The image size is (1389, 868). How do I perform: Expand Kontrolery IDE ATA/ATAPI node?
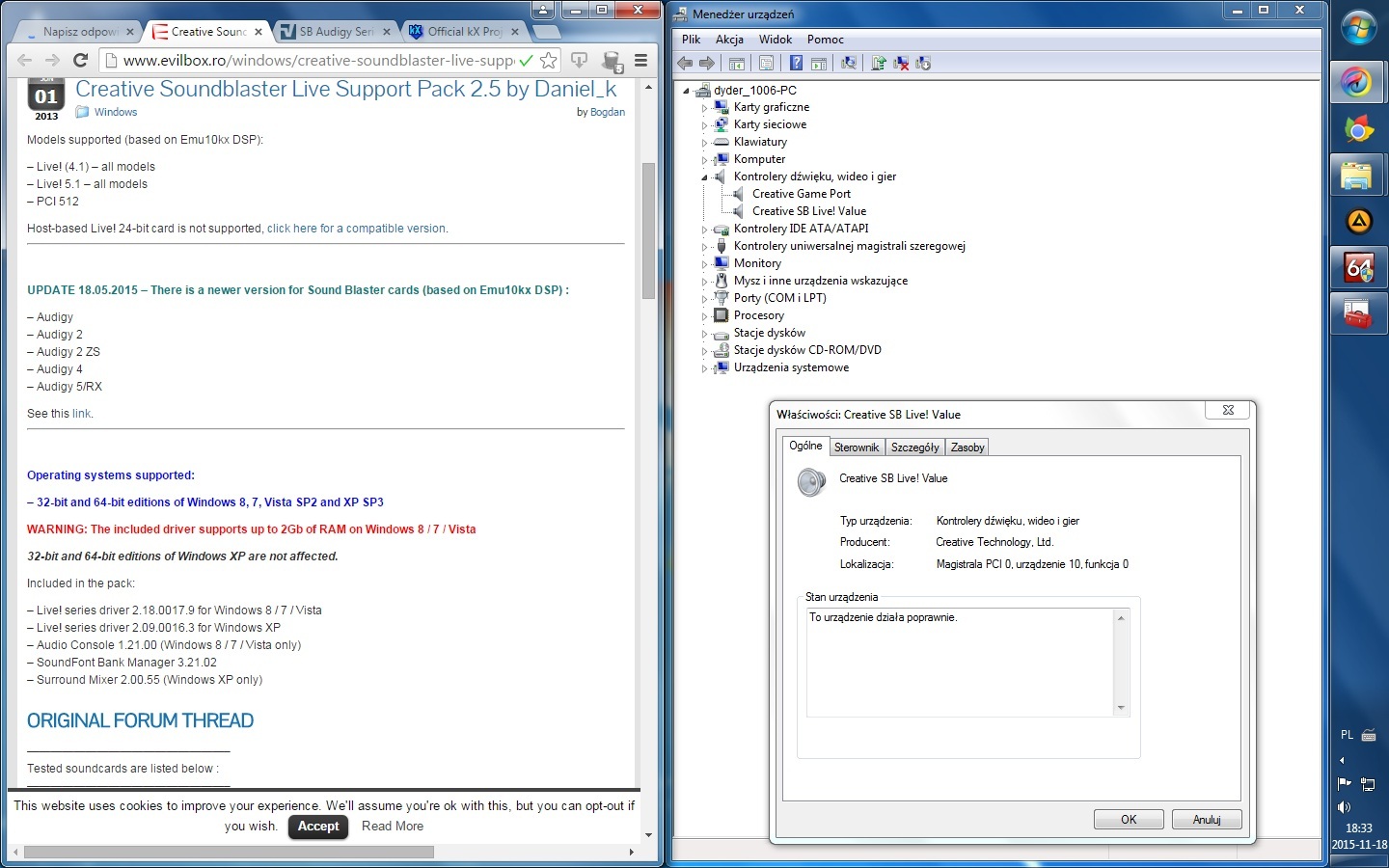point(704,230)
